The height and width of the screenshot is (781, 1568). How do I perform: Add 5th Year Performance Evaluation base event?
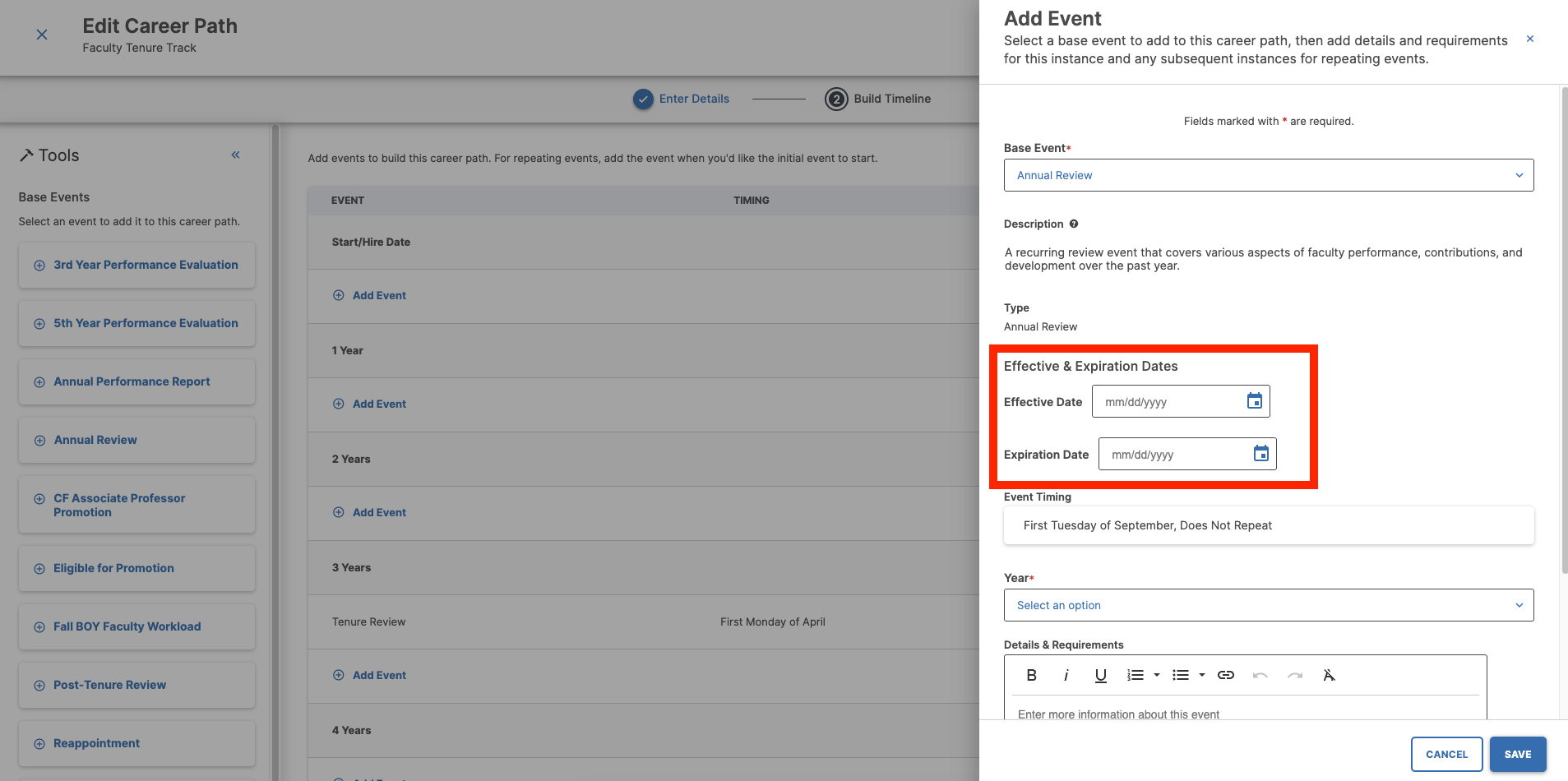(x=136, y=323)
